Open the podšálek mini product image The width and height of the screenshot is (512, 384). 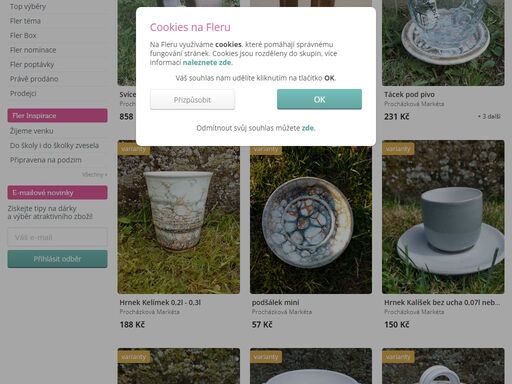click(311, 217)
